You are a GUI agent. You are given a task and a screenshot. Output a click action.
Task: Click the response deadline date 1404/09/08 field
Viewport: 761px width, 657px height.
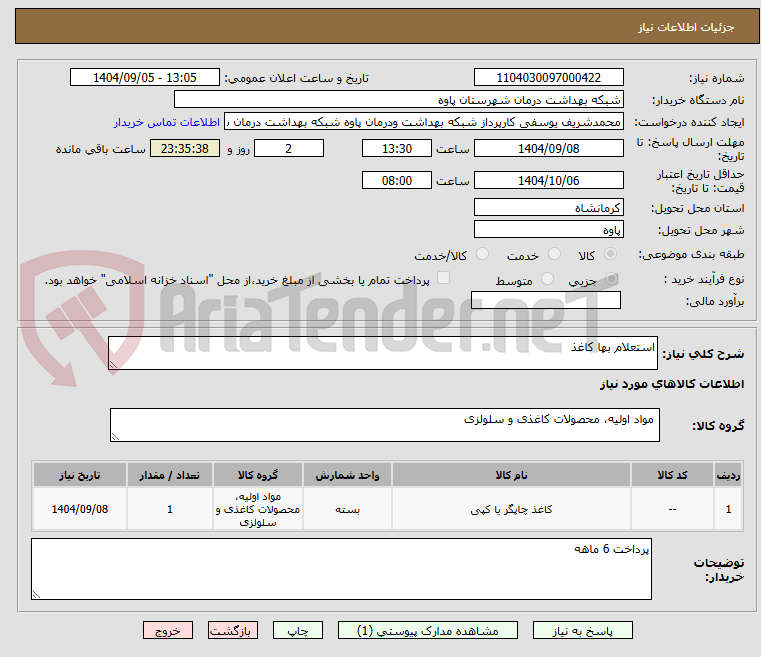click(x=548, y=148)
